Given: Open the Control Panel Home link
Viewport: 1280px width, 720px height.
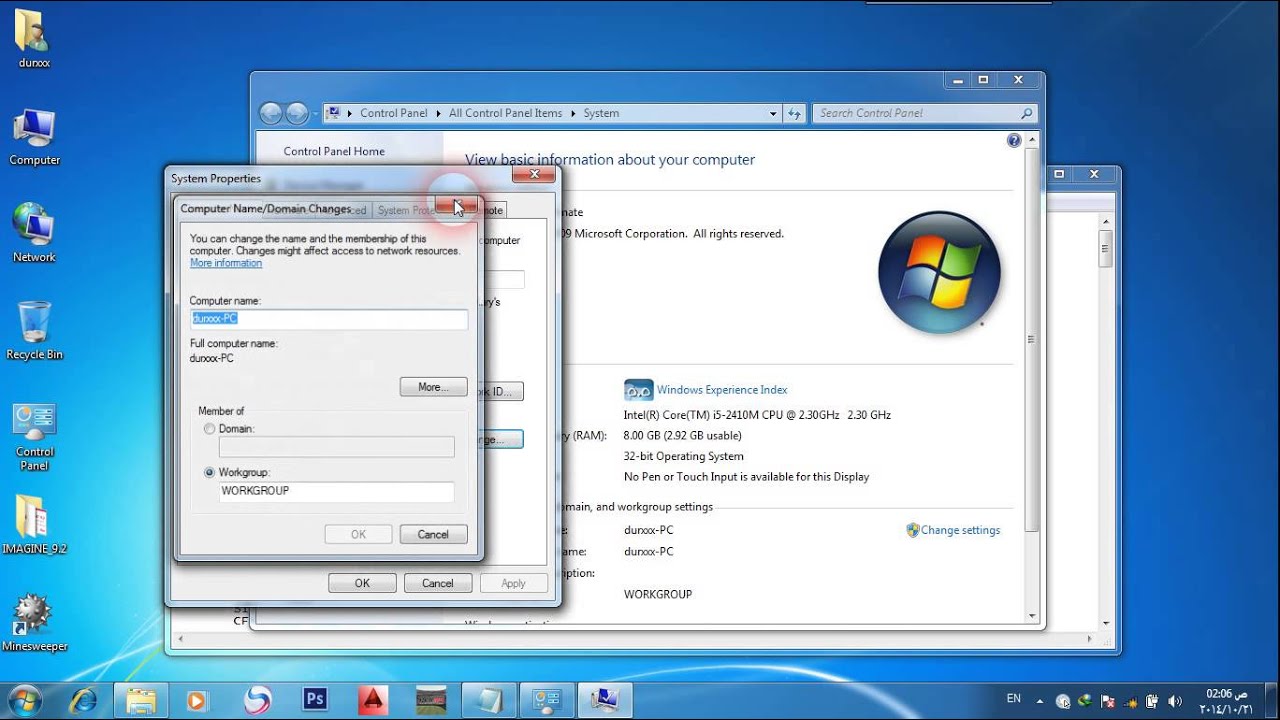Looking at the screenshot, I should (334, 151).
